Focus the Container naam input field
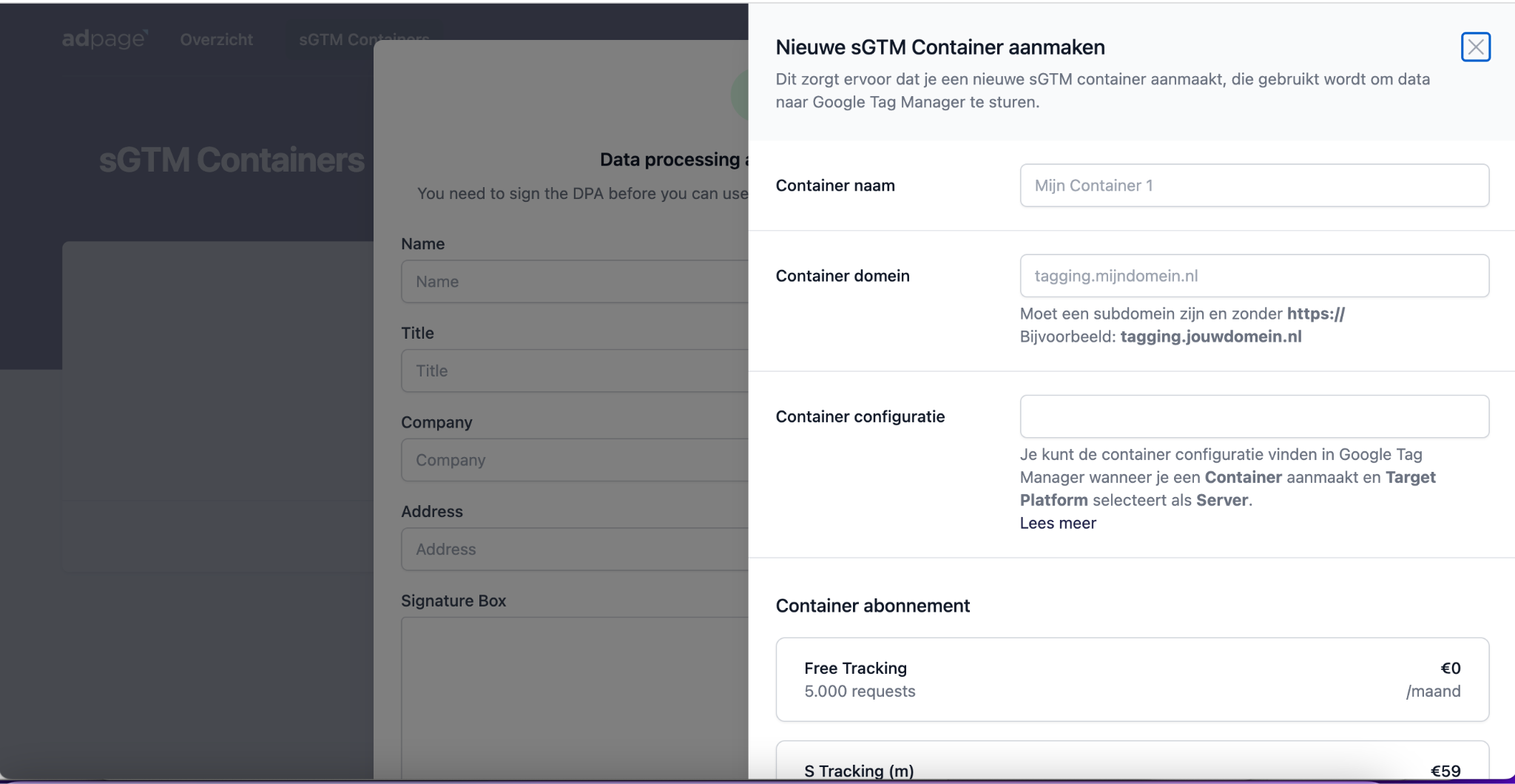This screenshot has width=1515, height=784. (1254, 186)
